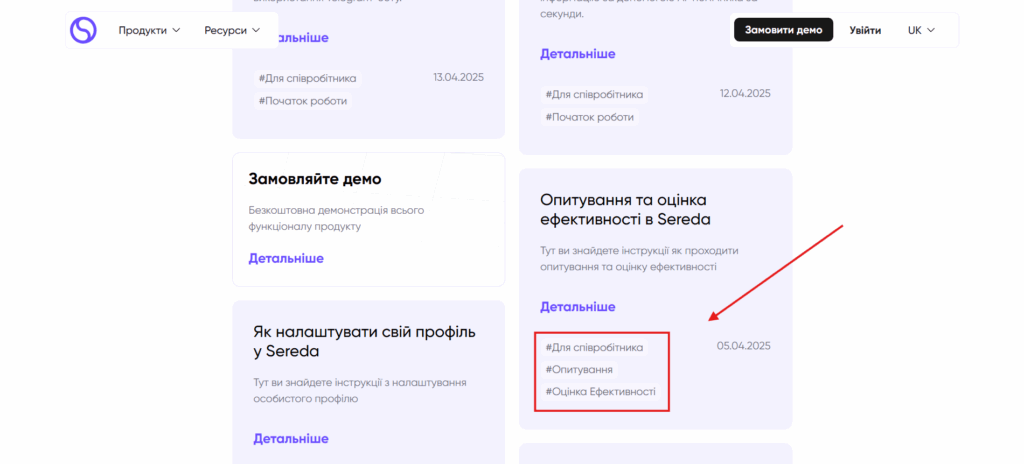This screenshot has width=1024, height=464.
Task: Click #Для співробітника tag beside 05.04.2025
Action: (x=594, y=347)
